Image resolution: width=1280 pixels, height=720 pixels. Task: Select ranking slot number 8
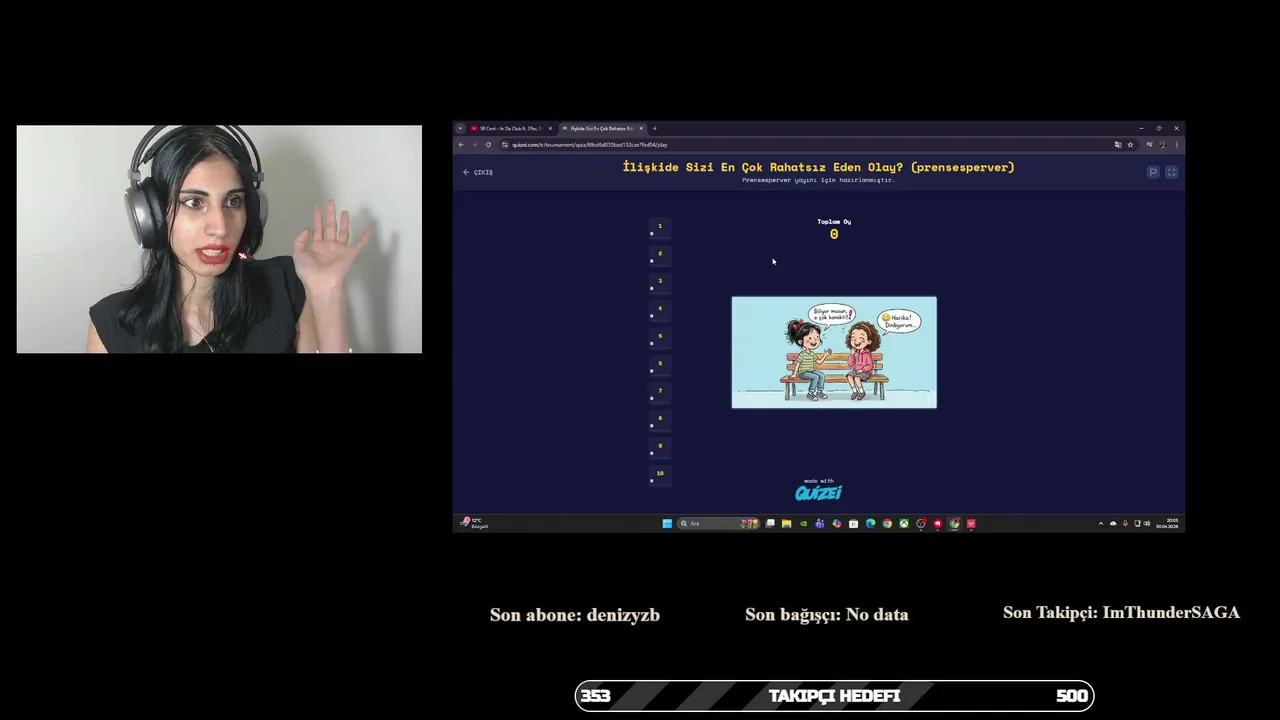(x=660, y=420)
